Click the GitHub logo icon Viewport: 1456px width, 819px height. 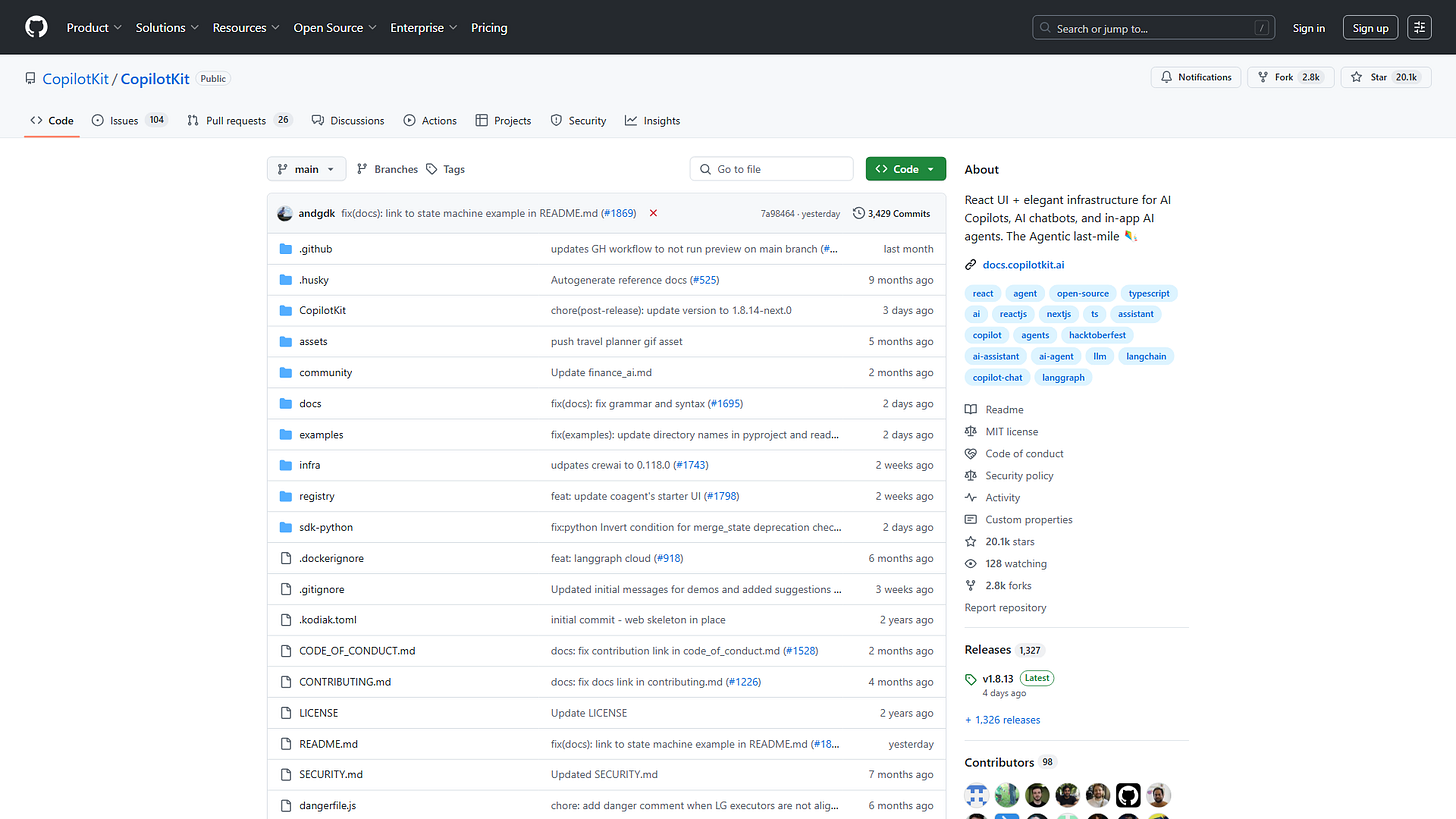36,27
